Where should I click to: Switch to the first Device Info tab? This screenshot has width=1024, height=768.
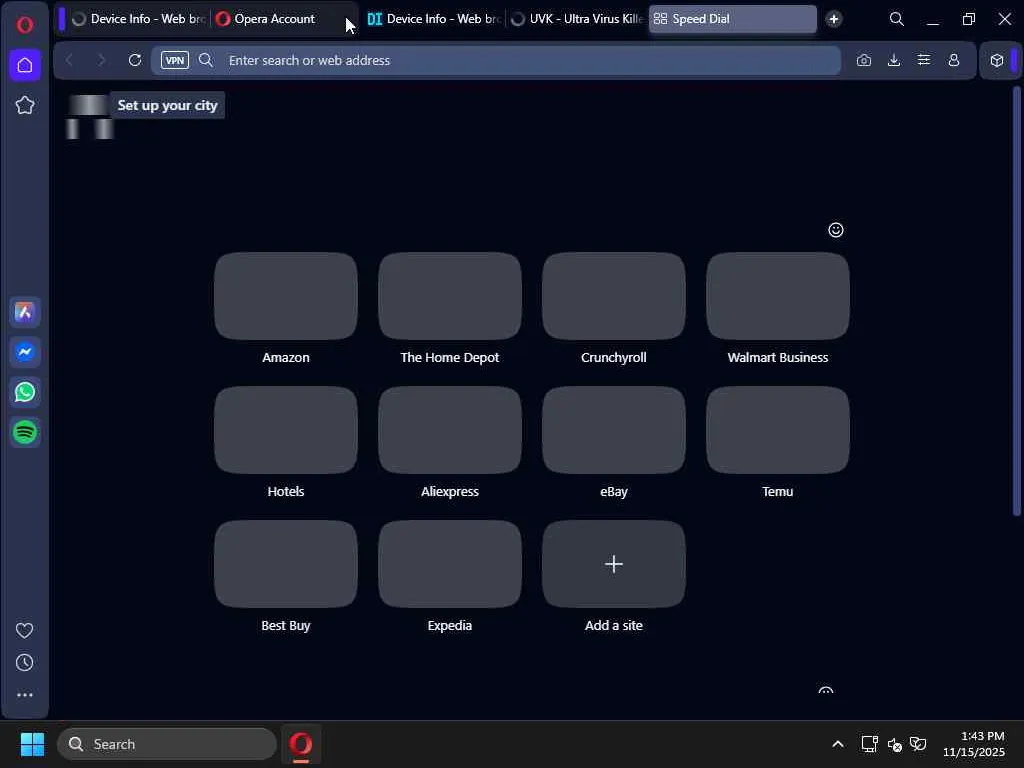138,19
